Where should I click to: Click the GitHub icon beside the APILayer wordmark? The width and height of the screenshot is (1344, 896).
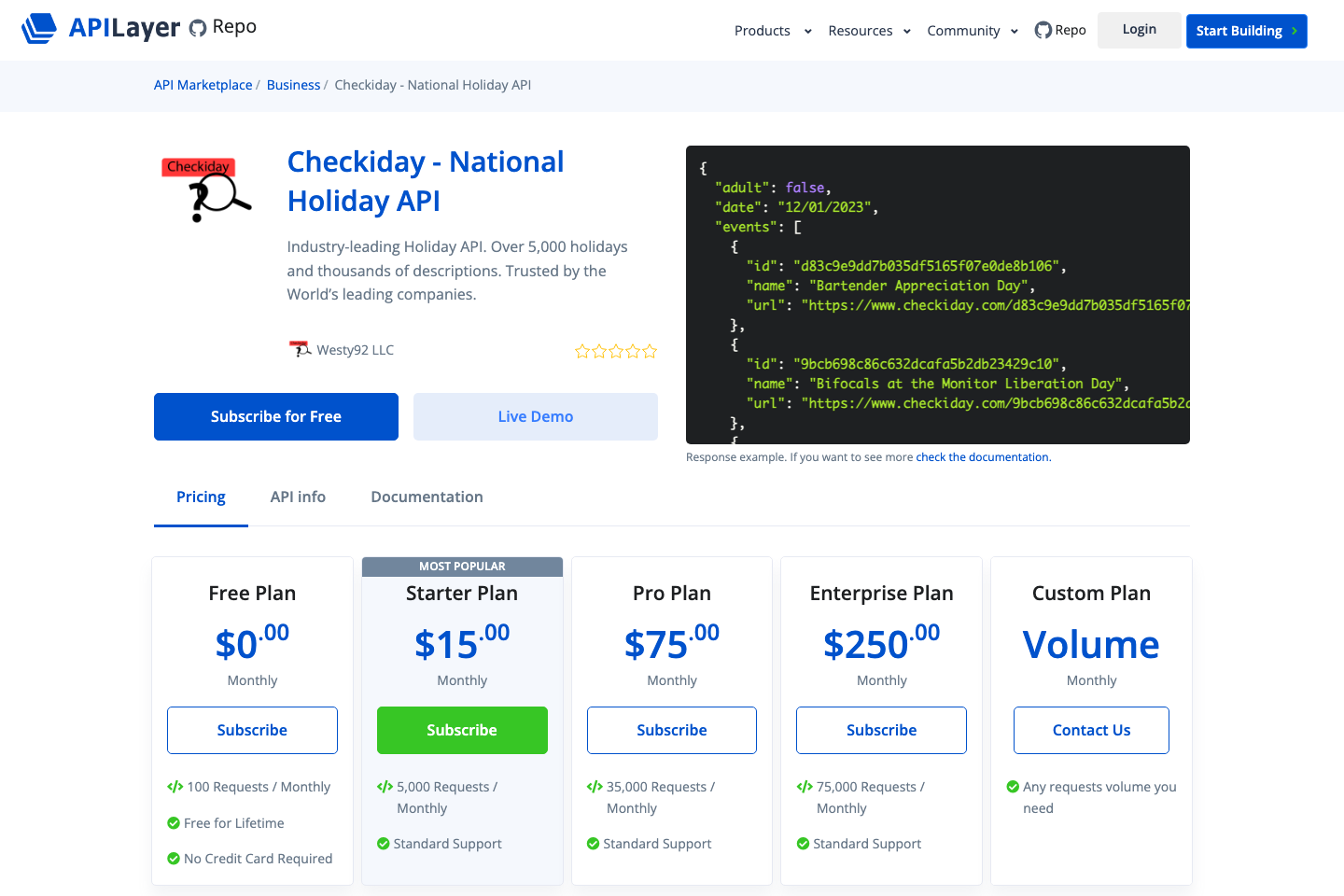tap(195, 27)
